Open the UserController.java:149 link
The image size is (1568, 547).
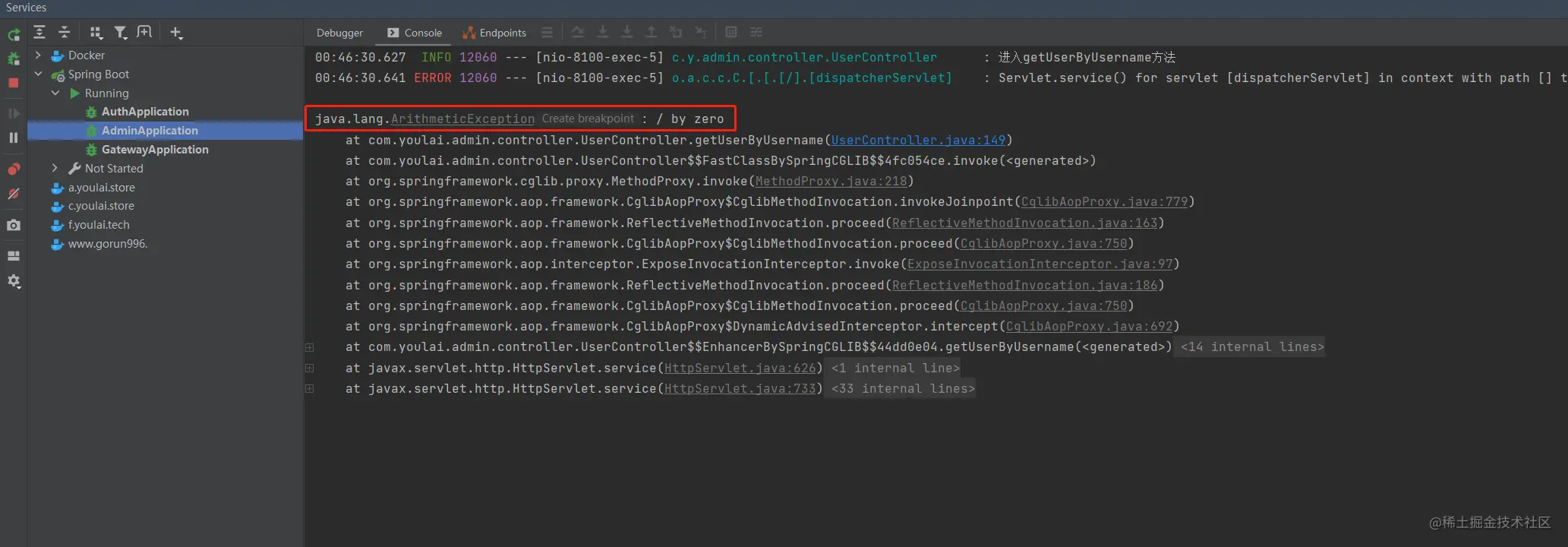pos(918,141)
